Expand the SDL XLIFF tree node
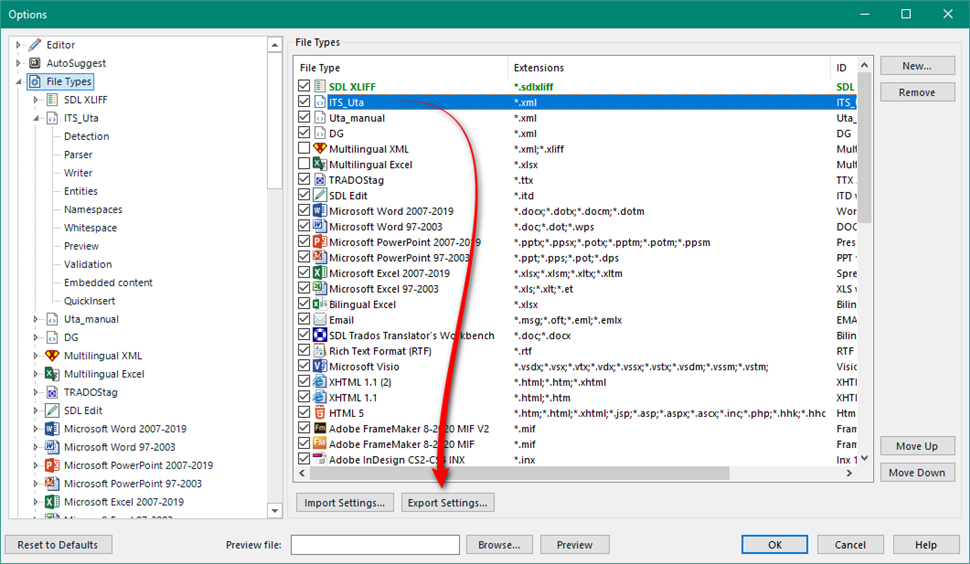Viewport: 970px width, 564px height. [x=35, y=100]
